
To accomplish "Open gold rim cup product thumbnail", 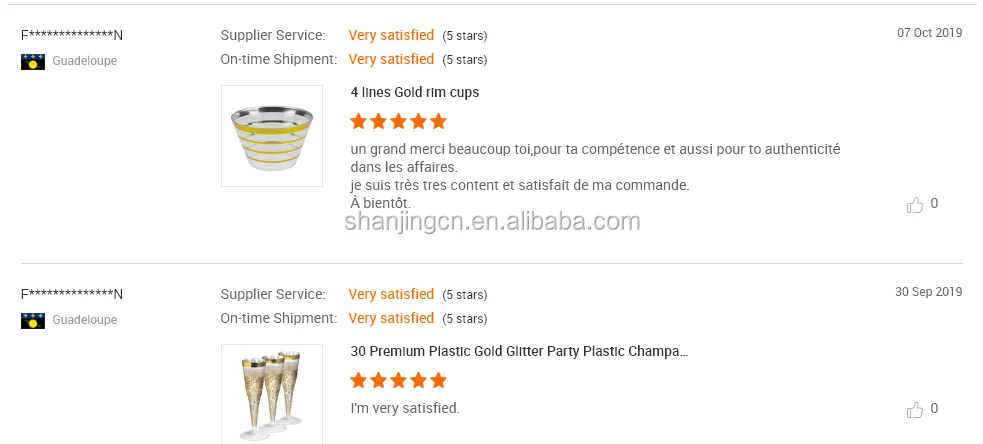I will click(272, 136).
